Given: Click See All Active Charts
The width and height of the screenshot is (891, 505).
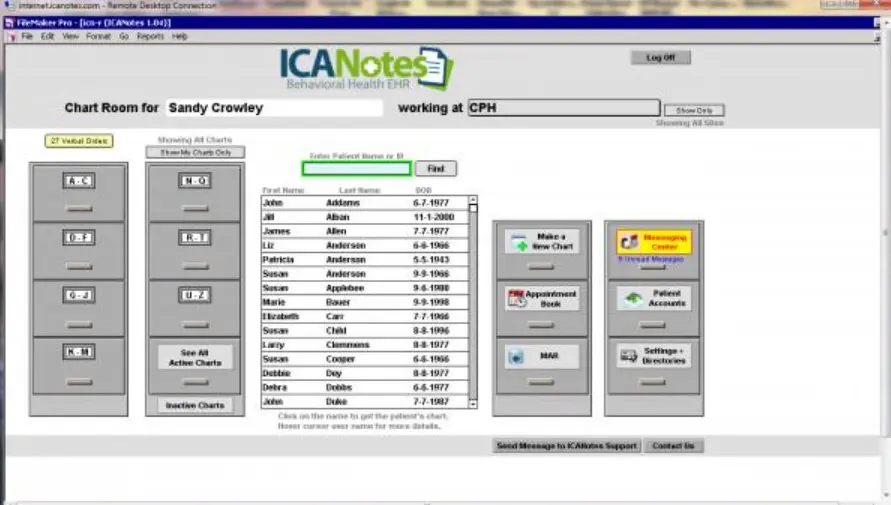Looking at the screenshot, I should pyautogui.click(x=195, y=357).
